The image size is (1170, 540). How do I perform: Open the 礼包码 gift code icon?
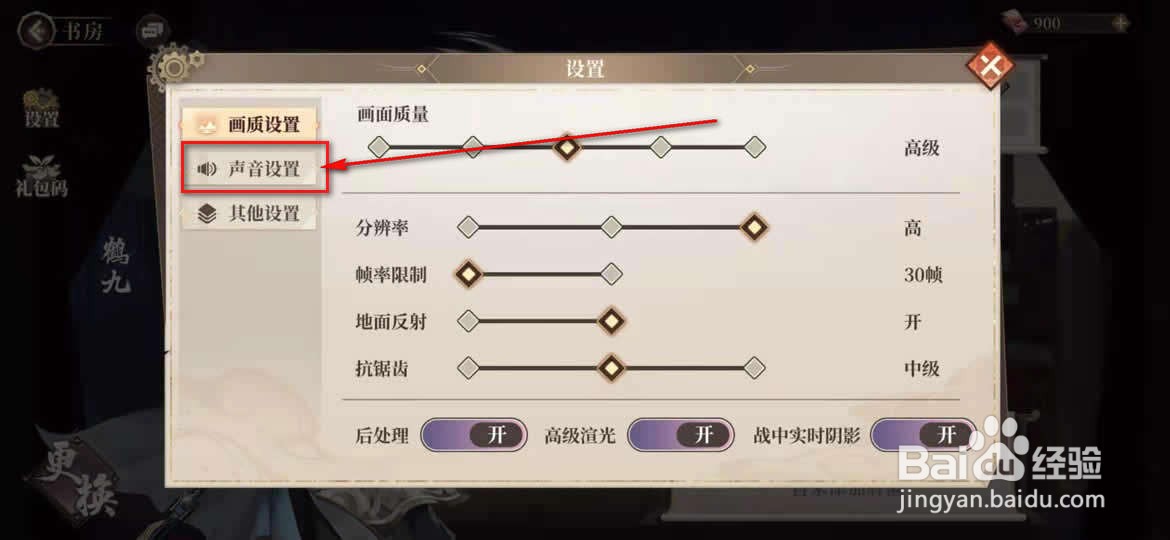[42, 176]
